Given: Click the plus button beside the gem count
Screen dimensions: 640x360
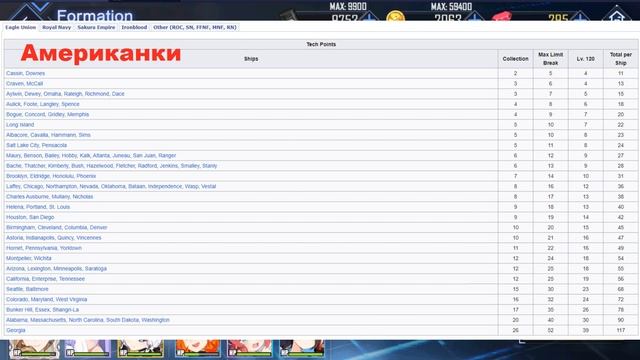Looking at the screenshot, I should coord(580,18).
